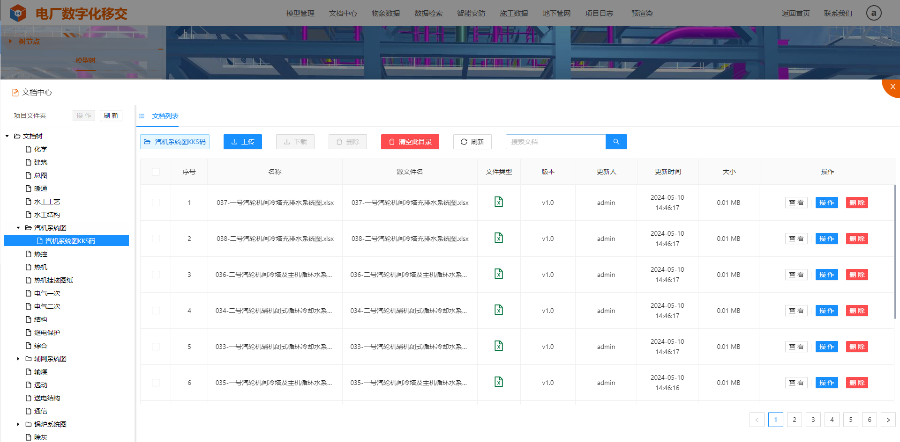
Task: Collapse the 汽机系统图 tree folder
Action: (x=18, y=227)
